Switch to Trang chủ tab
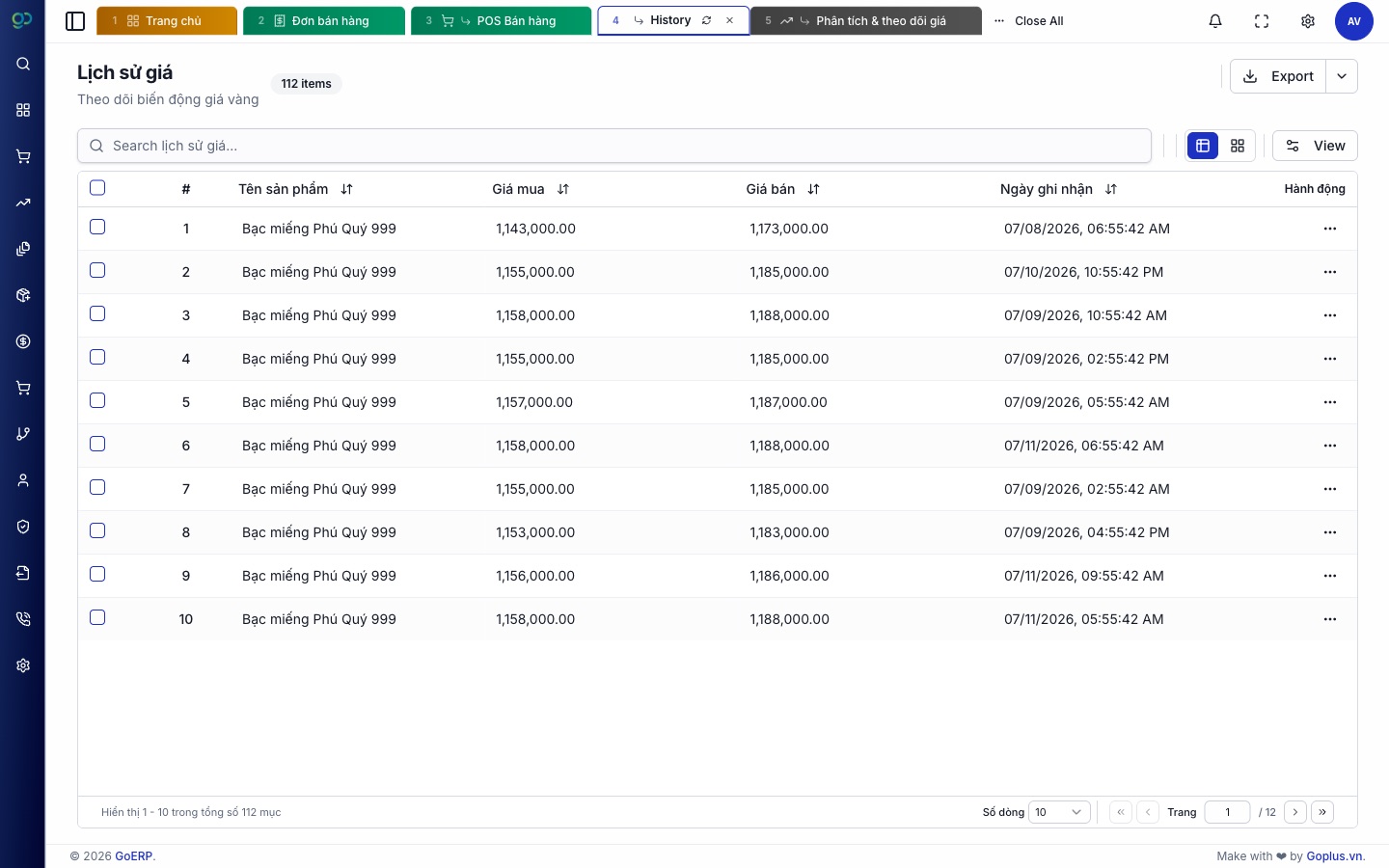Viewport: 1389px width, 868px height. (x=167, y=21)
